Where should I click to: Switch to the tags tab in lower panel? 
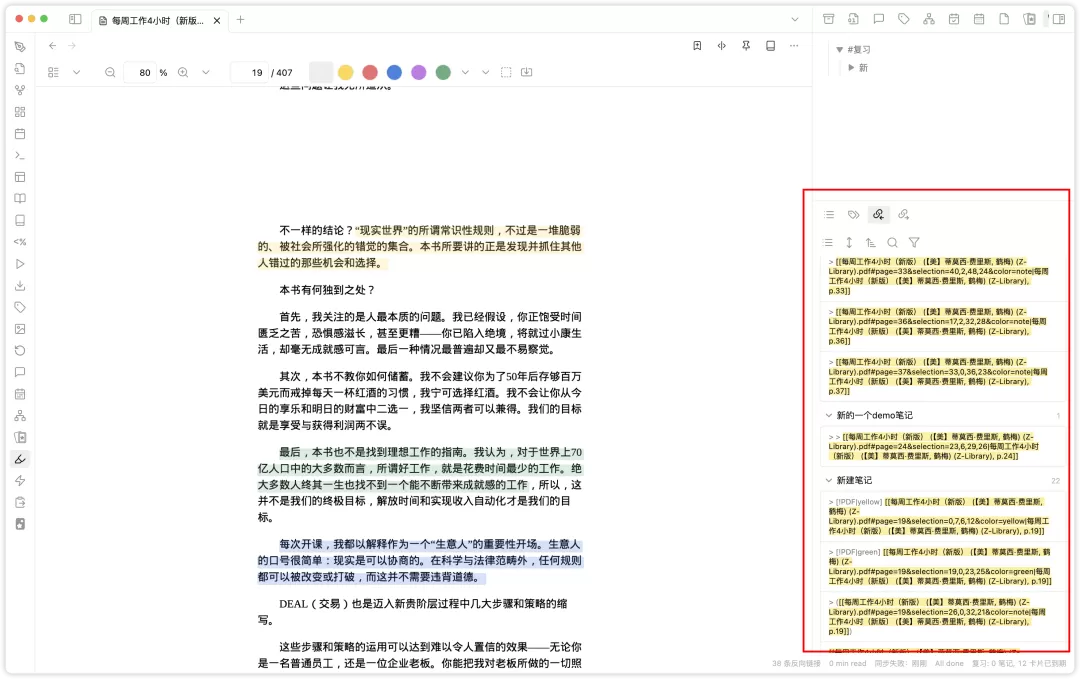click(853, 215)
